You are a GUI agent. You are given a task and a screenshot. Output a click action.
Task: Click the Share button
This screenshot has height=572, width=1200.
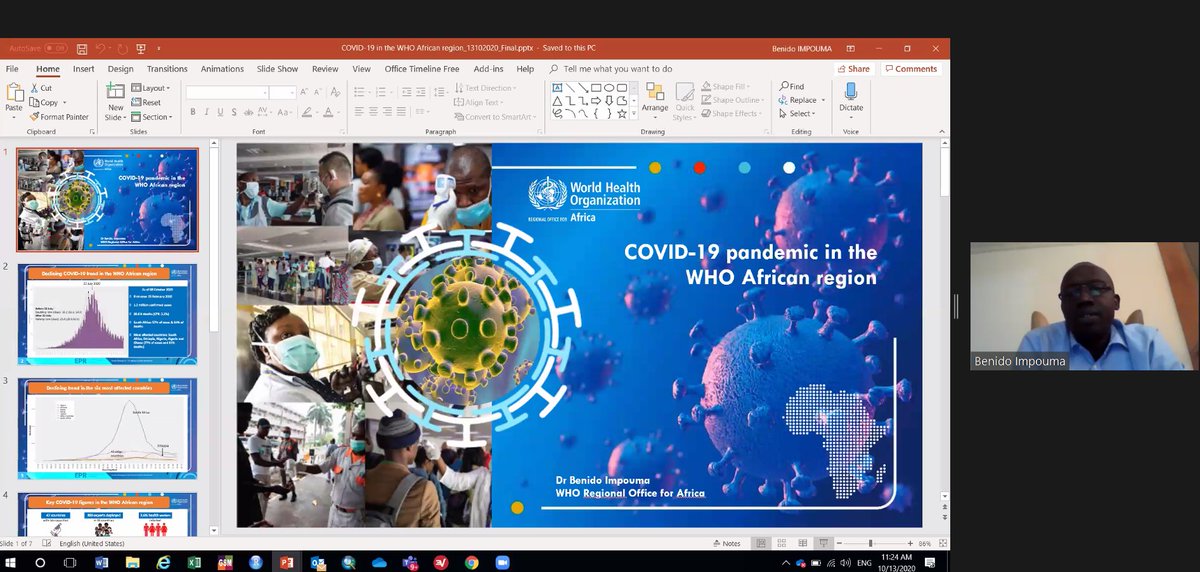pyautogui.click(x=853, y=69)
